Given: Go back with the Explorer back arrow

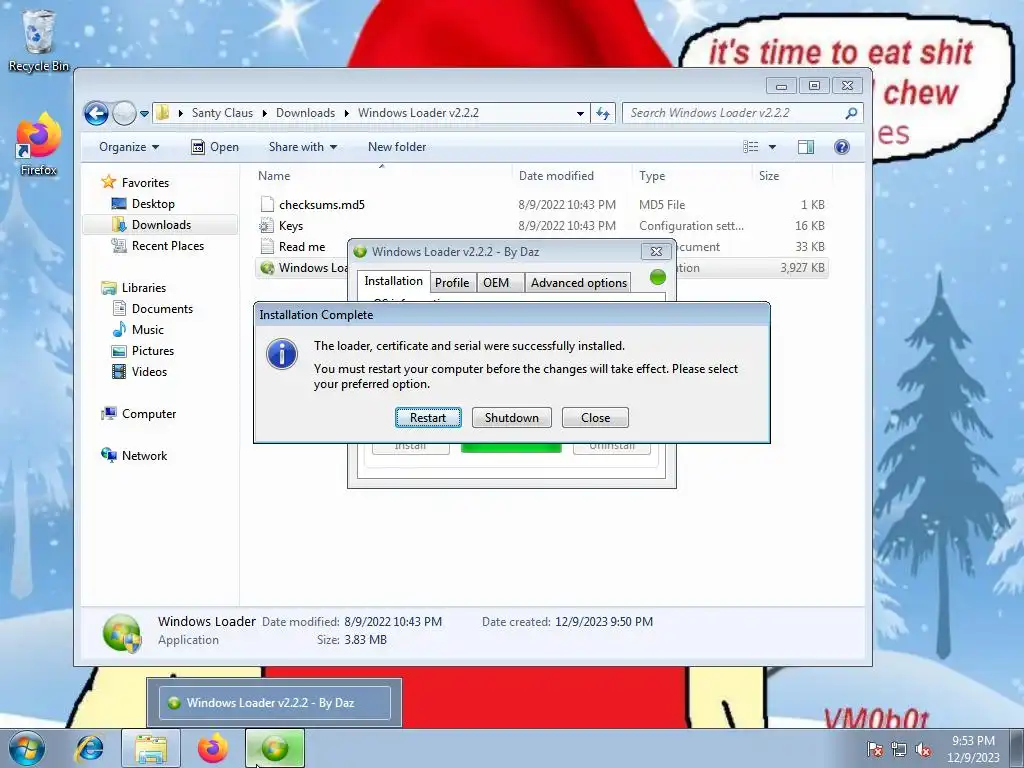Looking at the screenshot, I should (96, 114).
